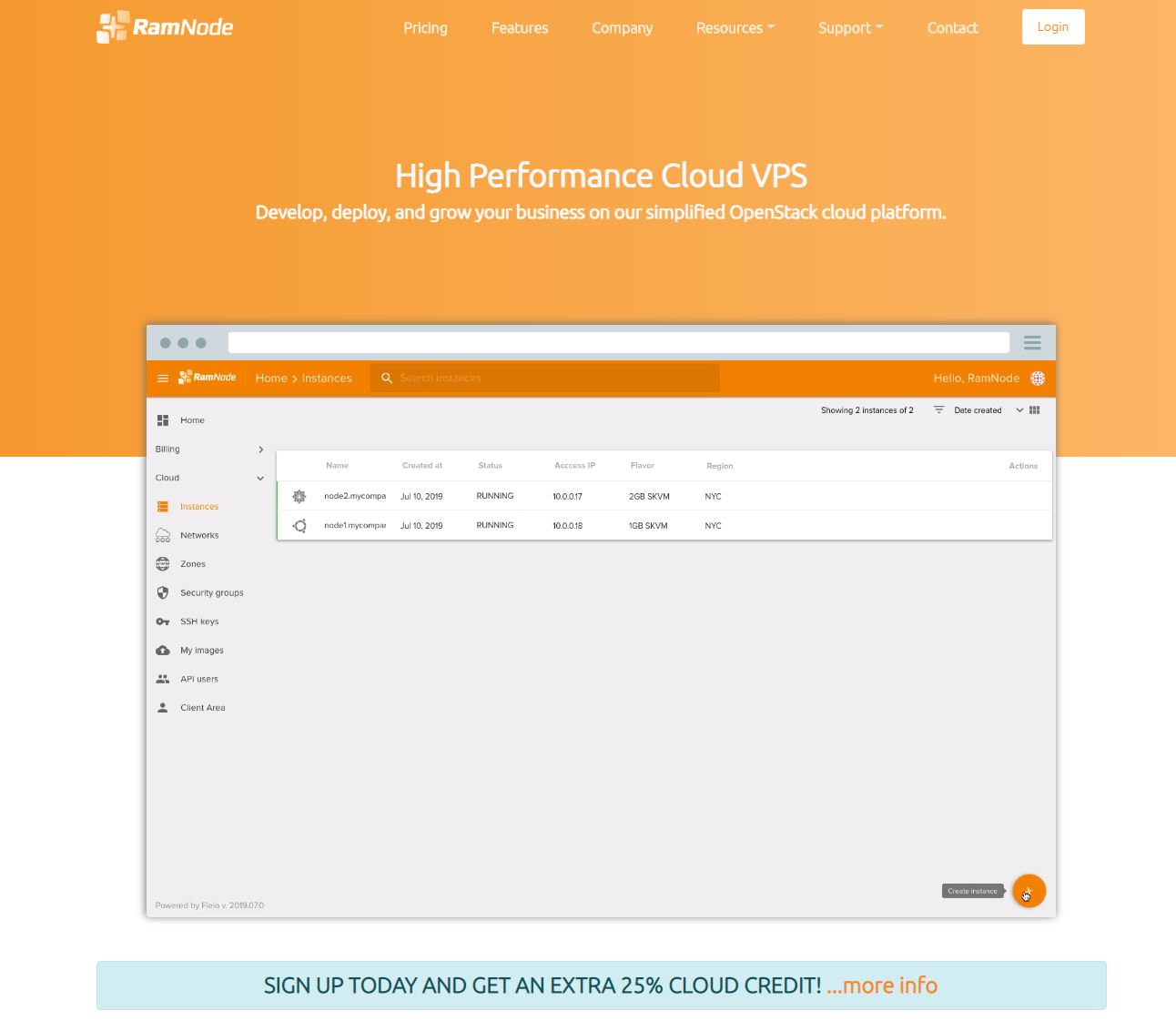Sort by the Status column header
Image resolution: width=1176 pixels, height=1031 pixels.
[x=491, y=466]
